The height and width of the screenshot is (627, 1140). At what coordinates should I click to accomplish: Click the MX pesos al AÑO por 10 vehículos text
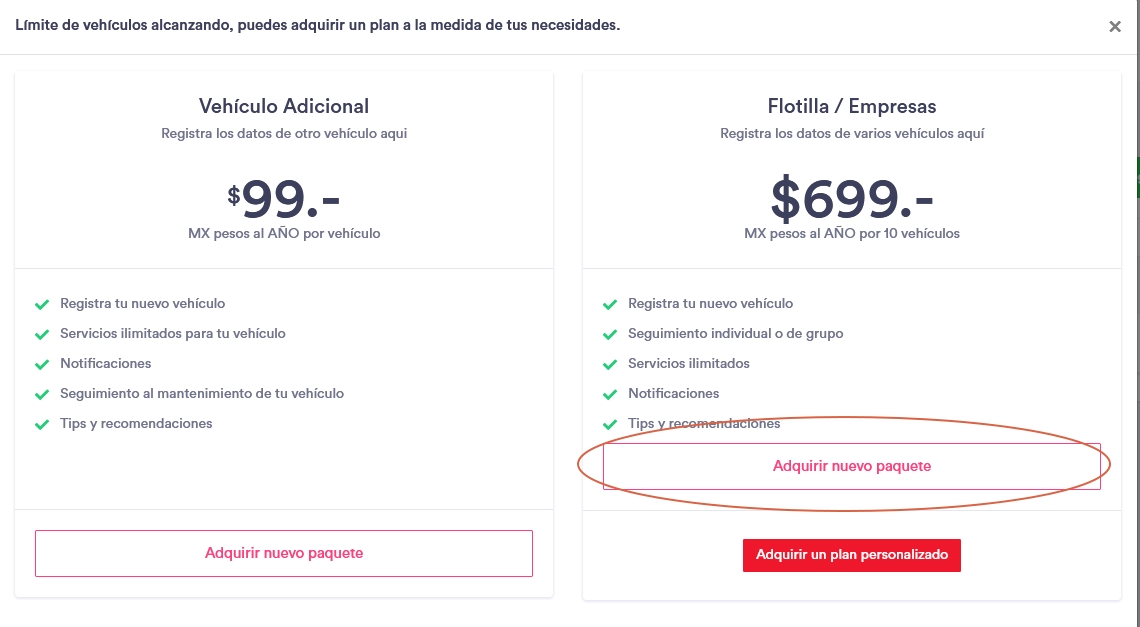pyautogui.click(x=851, y=233)
